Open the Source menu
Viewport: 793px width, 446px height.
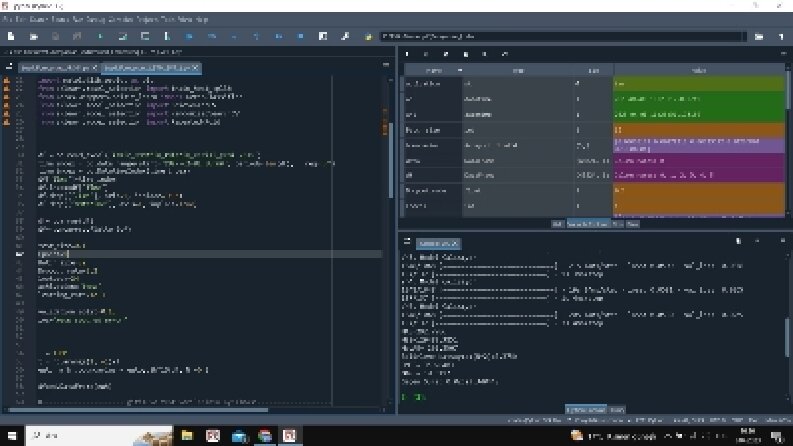click(x=60, y=19)
